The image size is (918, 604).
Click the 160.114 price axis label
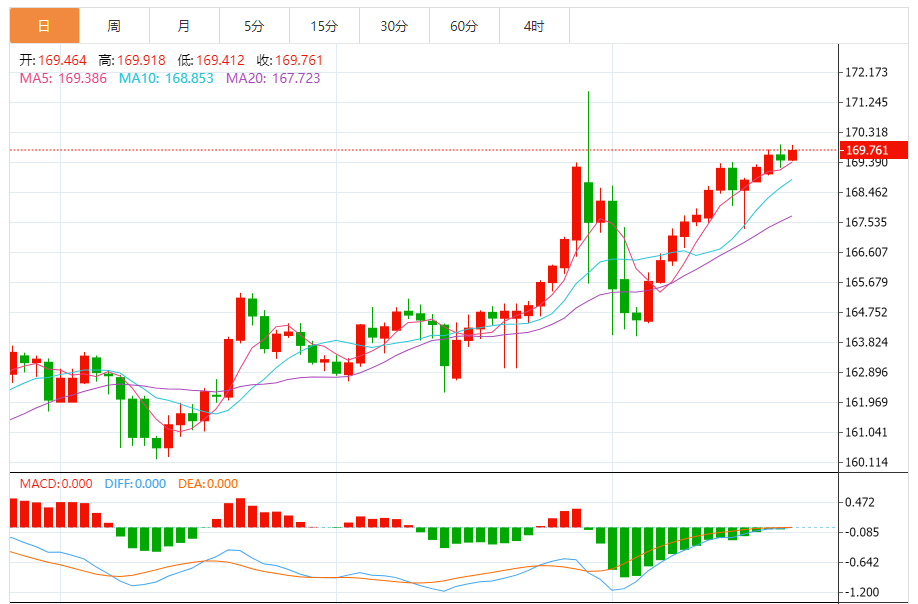tap(866, 462)
